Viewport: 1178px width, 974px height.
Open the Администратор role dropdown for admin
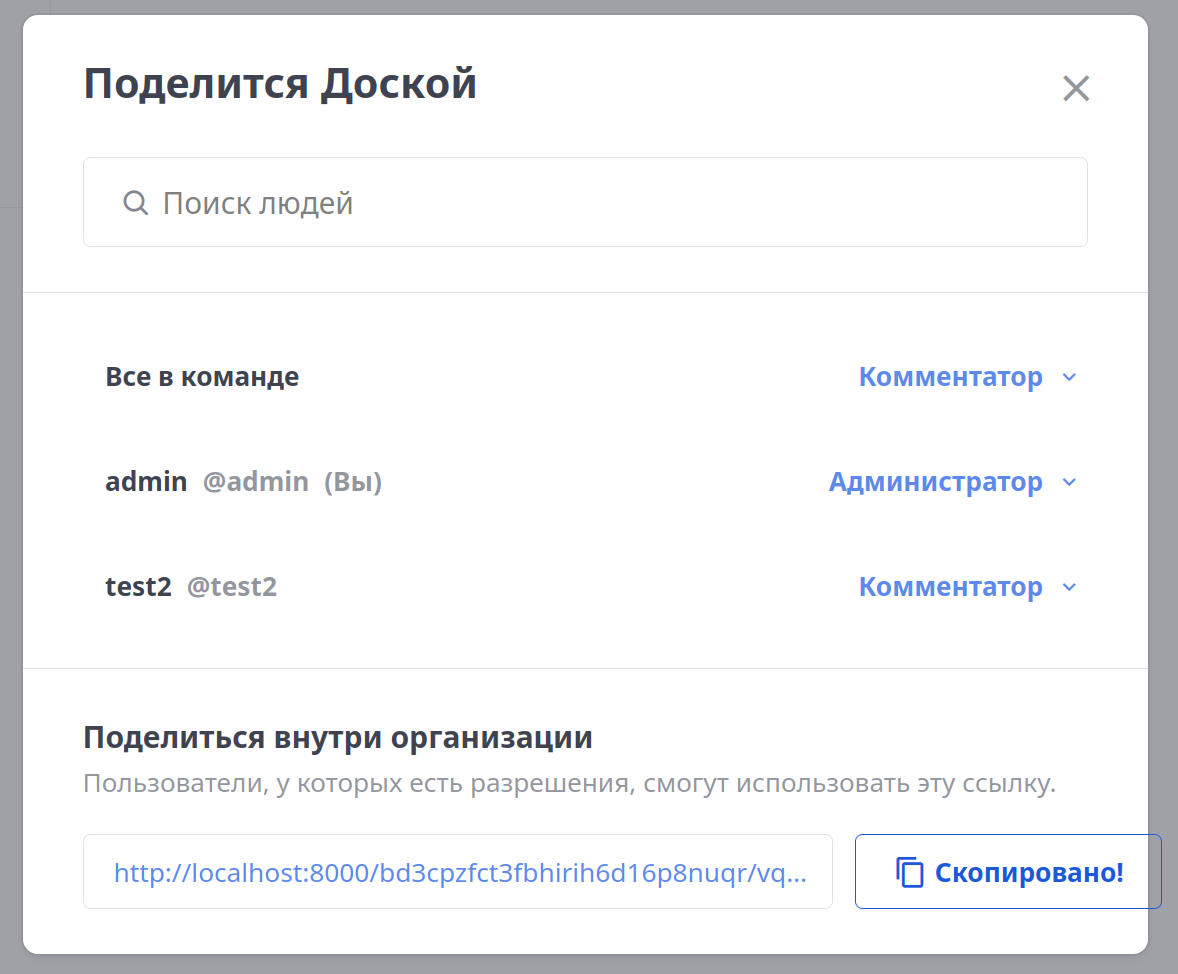tap(936, 482)
